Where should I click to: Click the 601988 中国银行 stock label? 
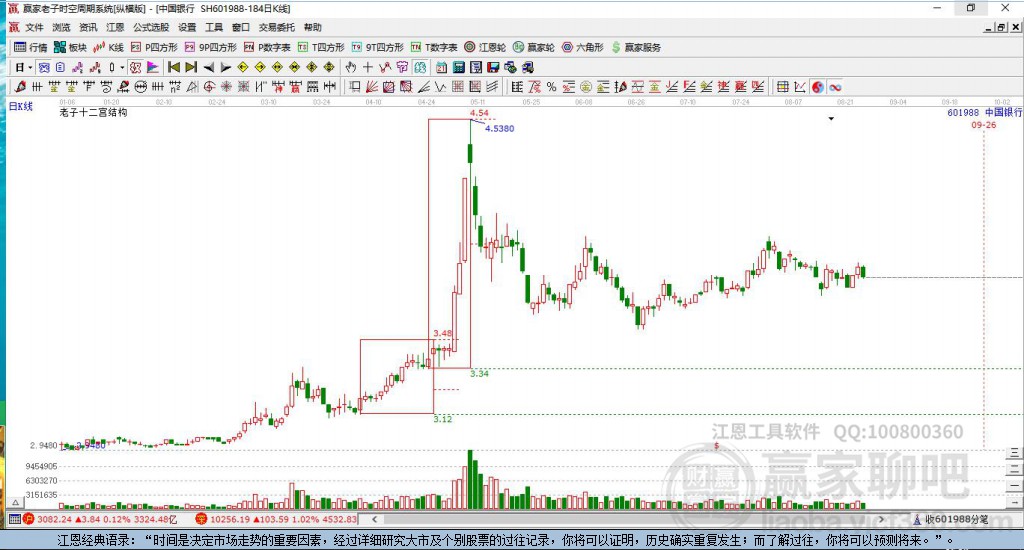(984, 112)
